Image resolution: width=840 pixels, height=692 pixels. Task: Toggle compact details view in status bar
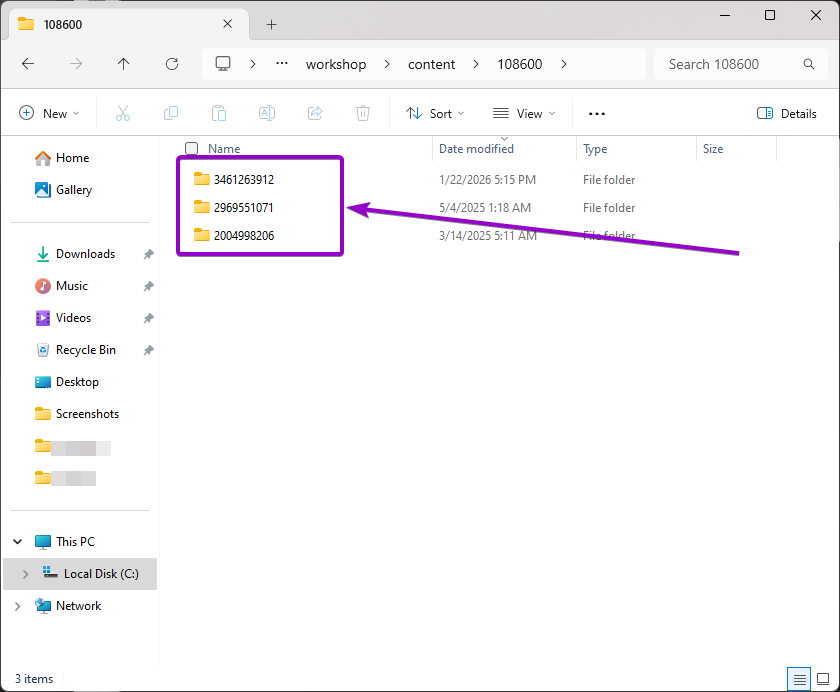tap(799, 679)
